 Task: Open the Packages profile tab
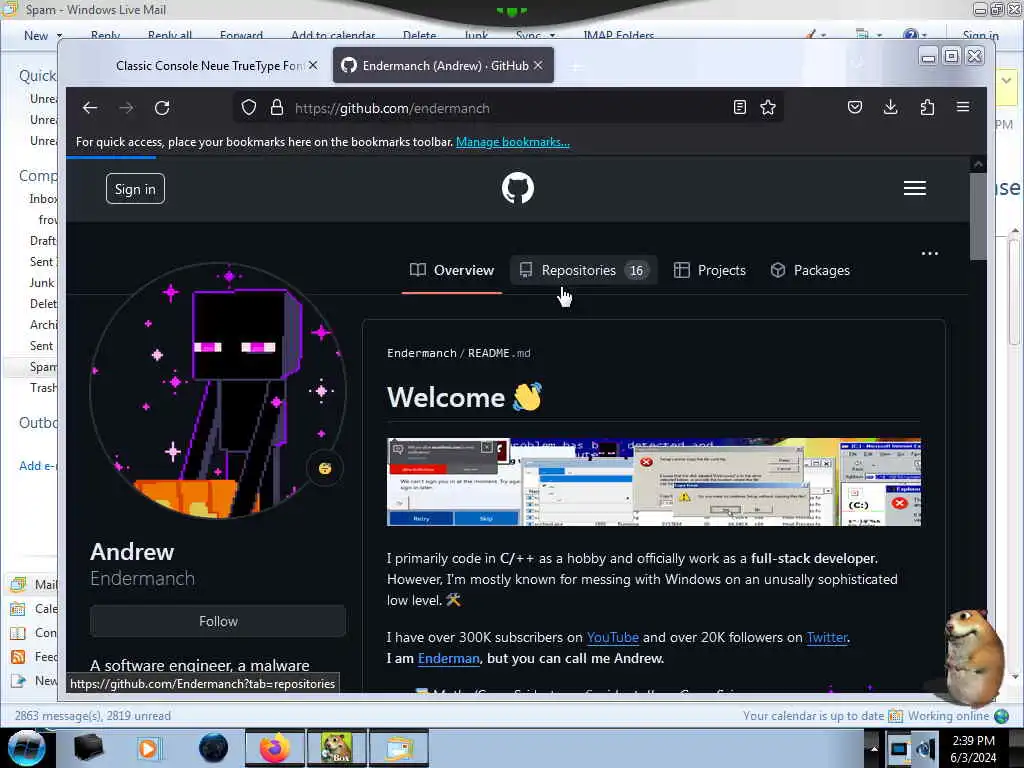pos(810,270)
